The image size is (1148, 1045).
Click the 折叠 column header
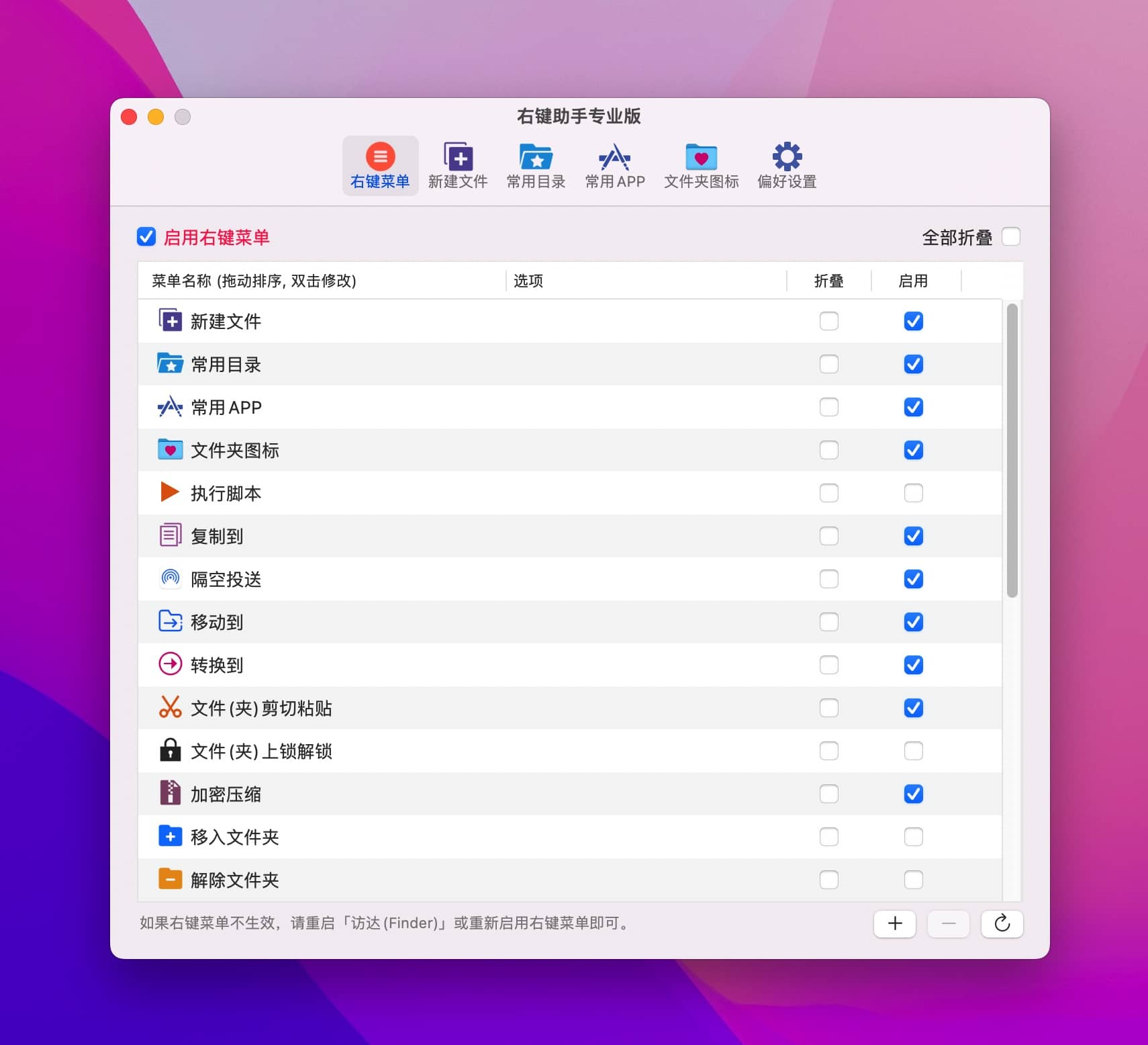tap(828, 281)
